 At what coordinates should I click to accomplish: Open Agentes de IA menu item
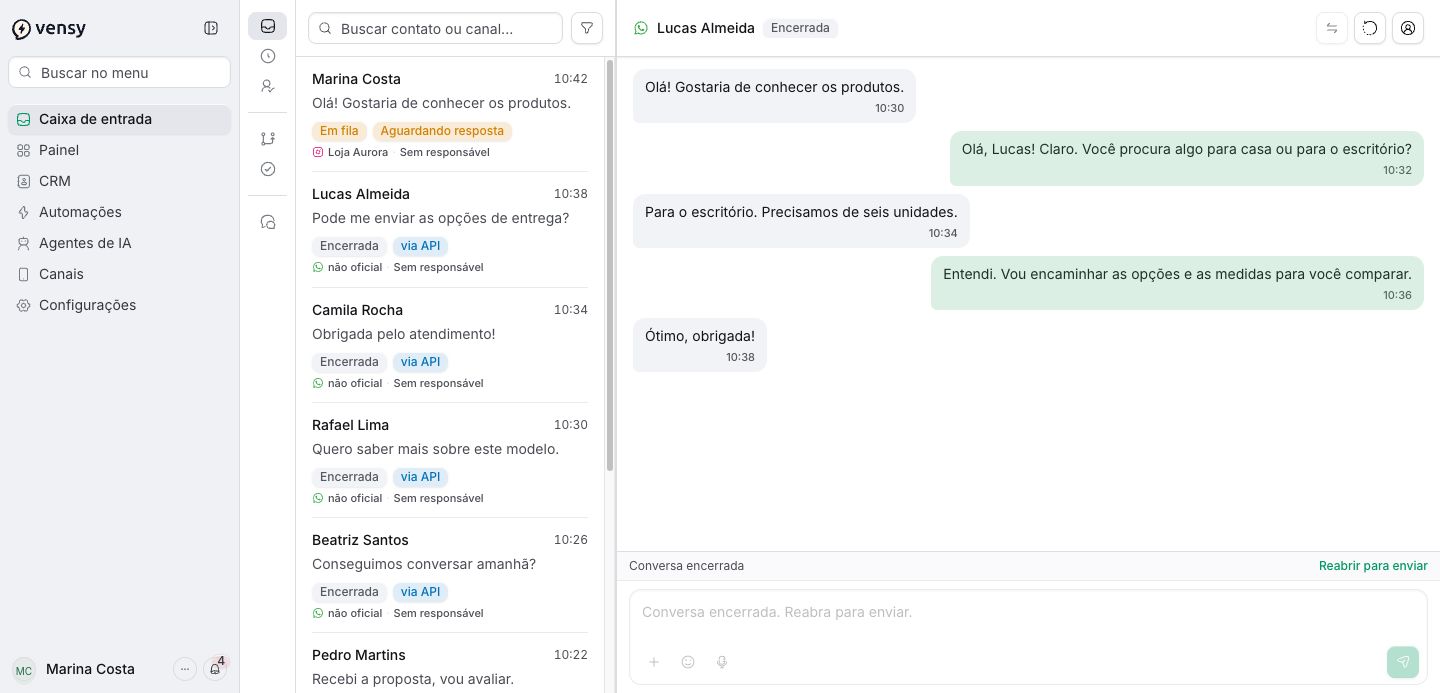point(120,243)
